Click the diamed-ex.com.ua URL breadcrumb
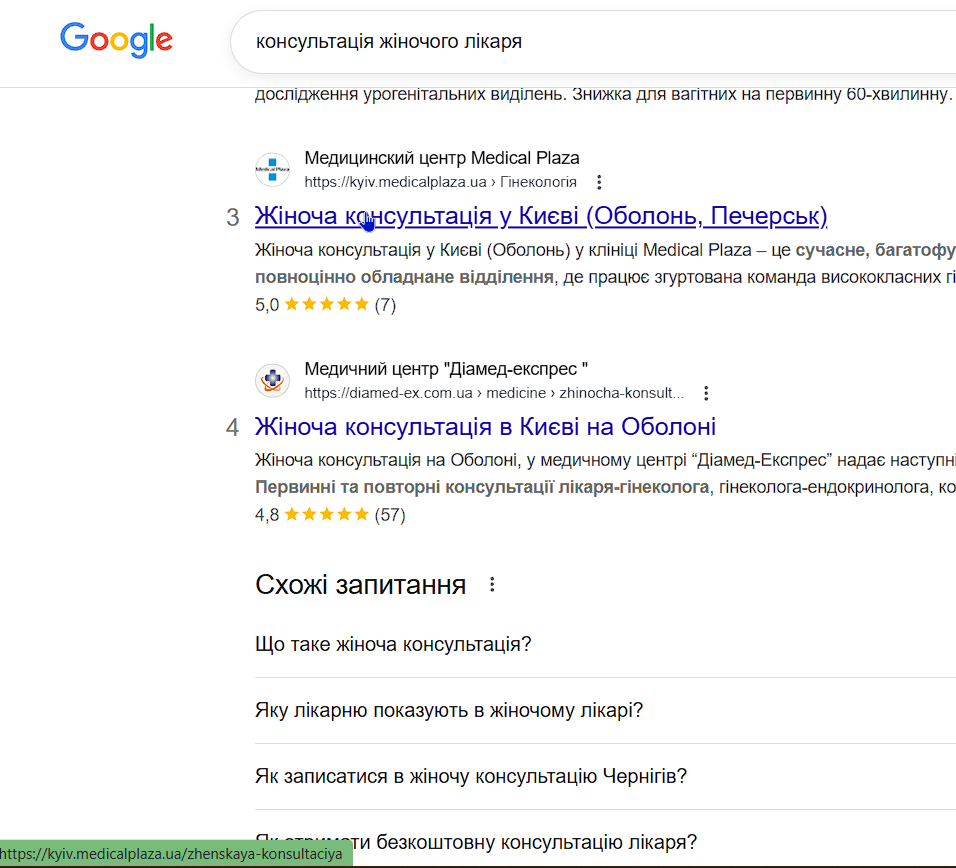956x868 pixels. [494, 393]
